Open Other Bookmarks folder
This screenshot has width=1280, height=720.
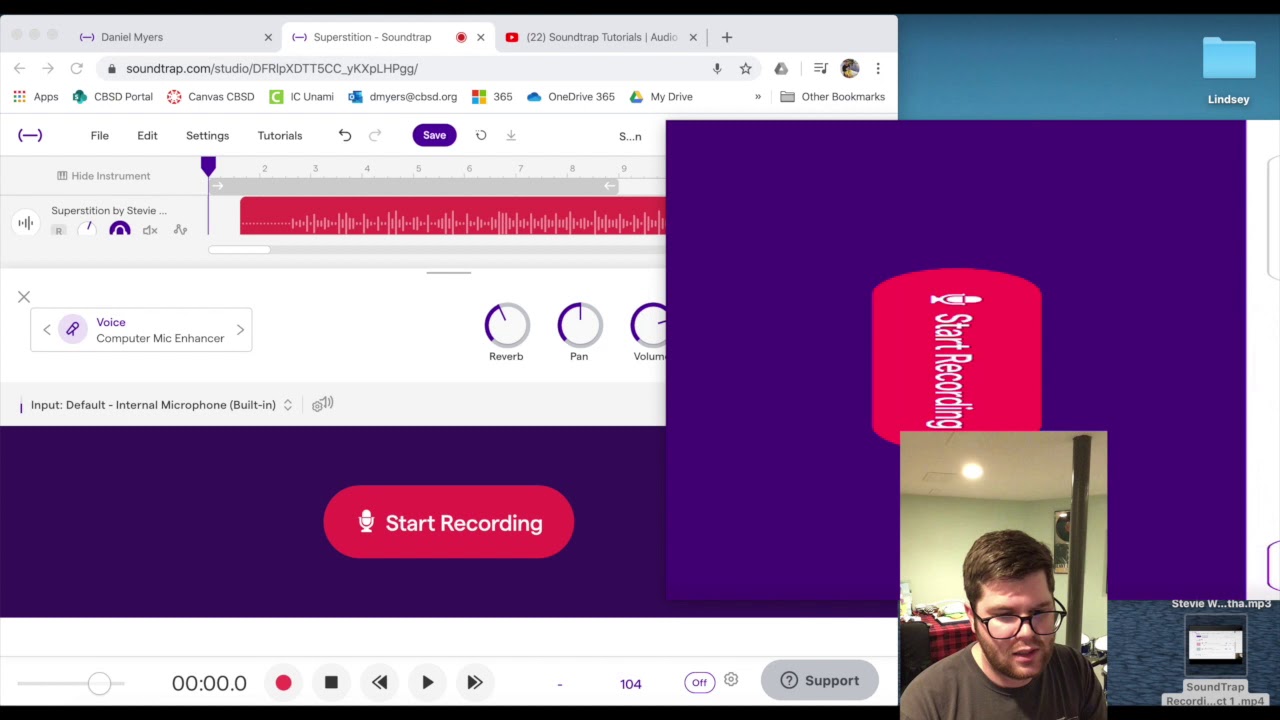pyautogui.click(x=832, y=97)
